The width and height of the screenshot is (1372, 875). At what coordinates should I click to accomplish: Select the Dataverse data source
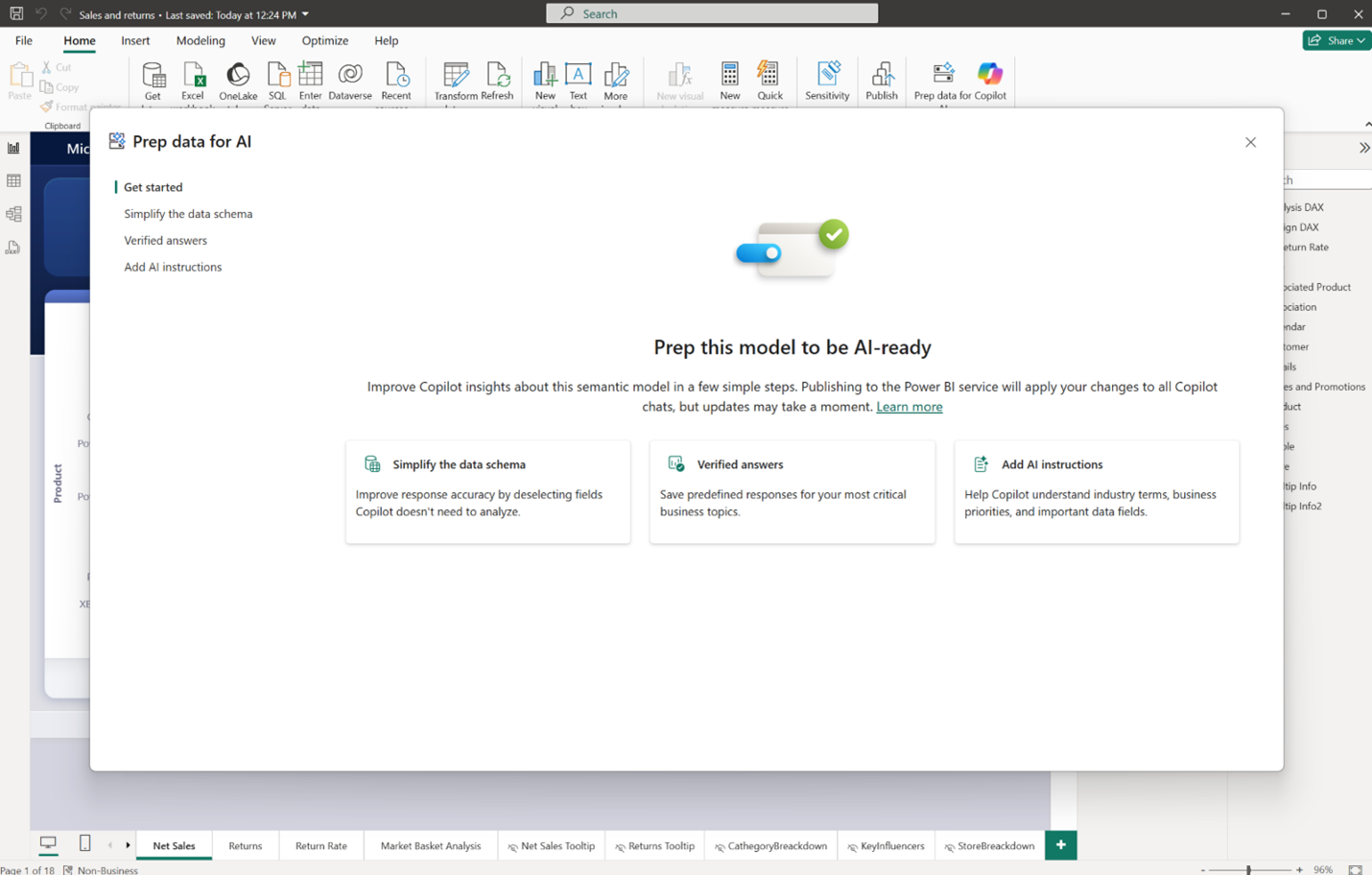[x=349, y=81]
